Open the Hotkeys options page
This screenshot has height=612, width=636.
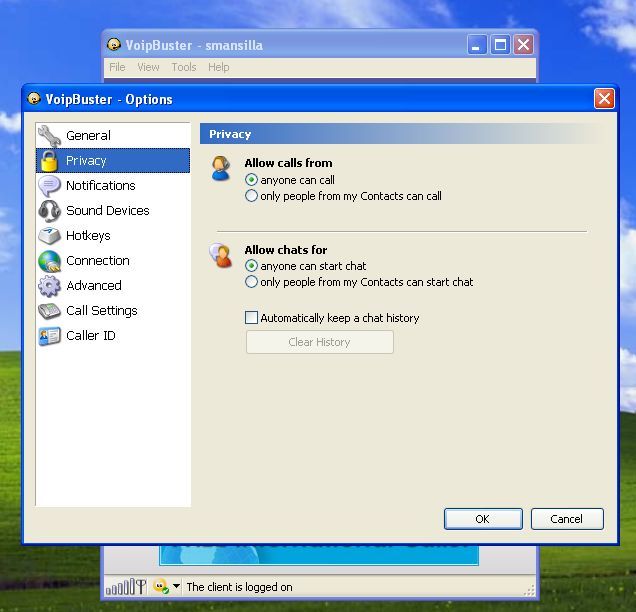pyautogui.click(x=113, y=236)
